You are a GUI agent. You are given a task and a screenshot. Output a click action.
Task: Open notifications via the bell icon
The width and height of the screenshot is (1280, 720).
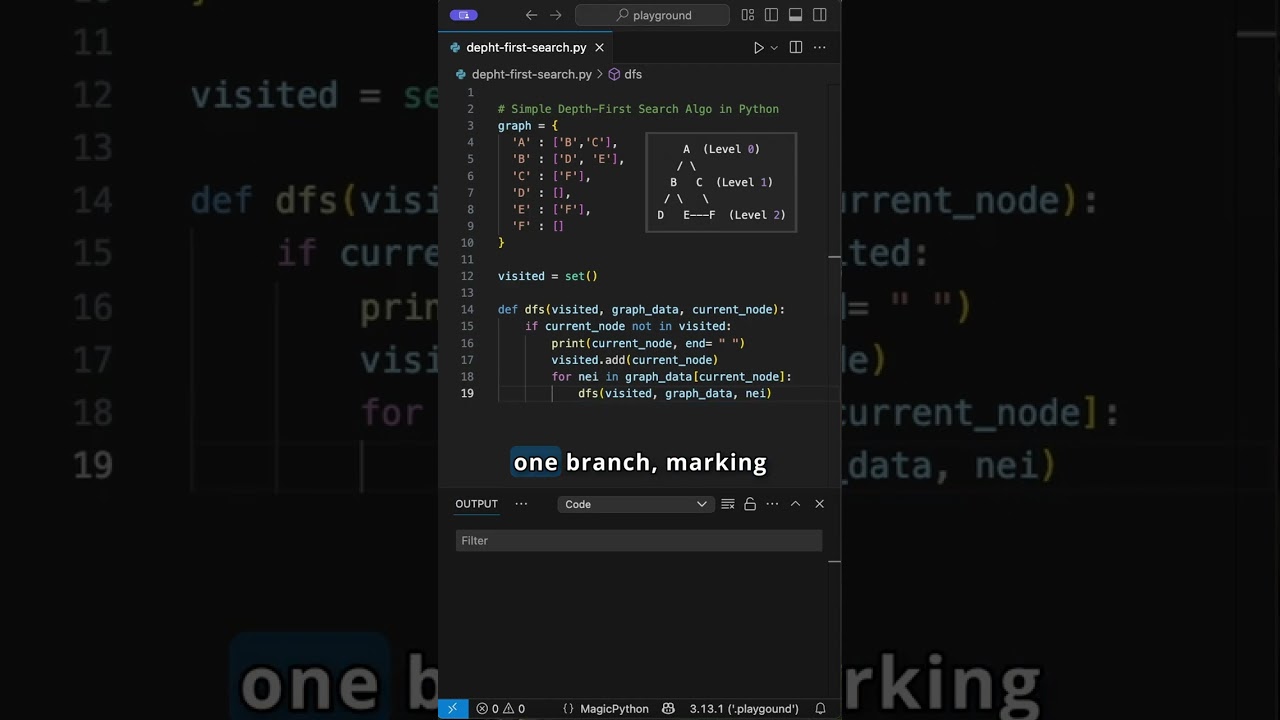pos(820,708)
